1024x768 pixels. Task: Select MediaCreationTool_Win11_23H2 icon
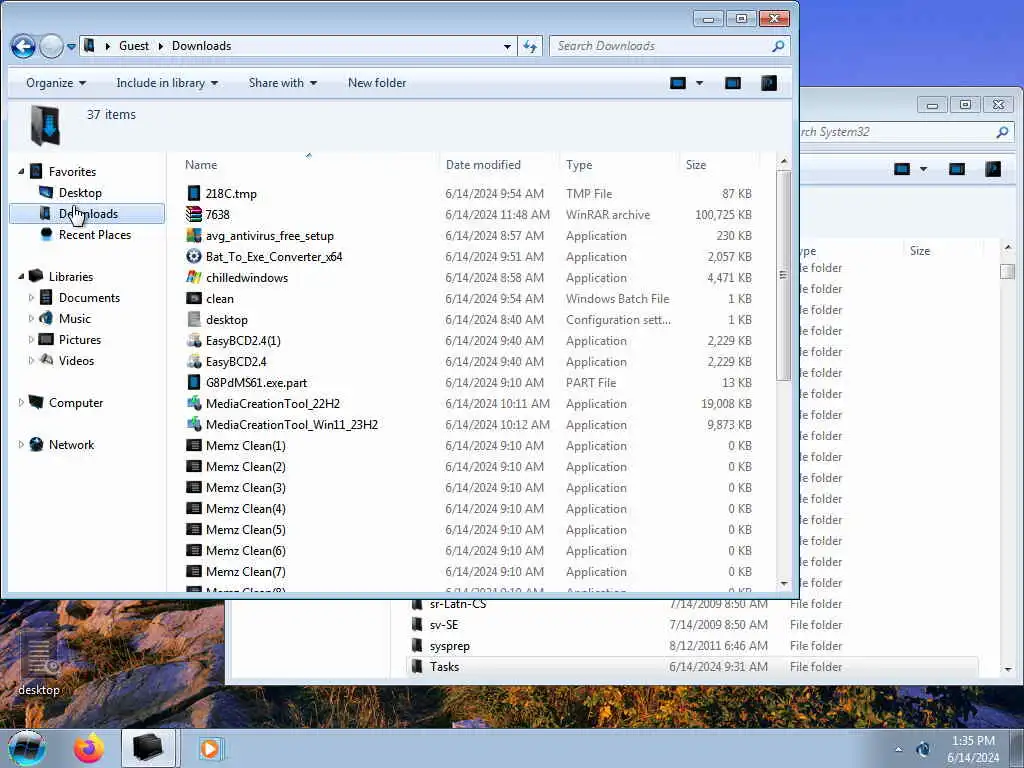(x=193, y=424)
